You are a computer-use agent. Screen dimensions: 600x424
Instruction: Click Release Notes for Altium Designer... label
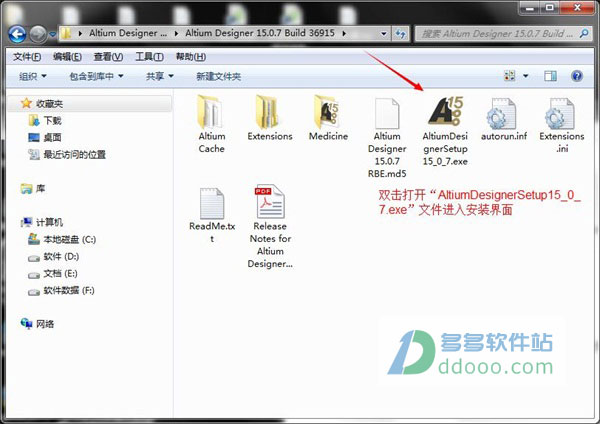tap(270, 245)
